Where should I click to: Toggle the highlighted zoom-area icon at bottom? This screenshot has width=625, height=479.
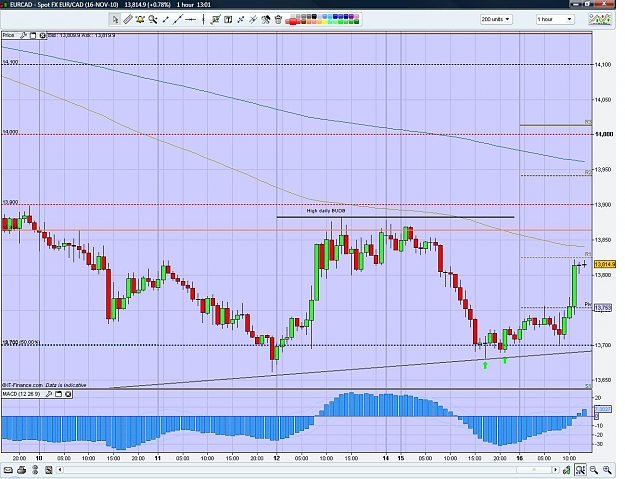point(580,470)
